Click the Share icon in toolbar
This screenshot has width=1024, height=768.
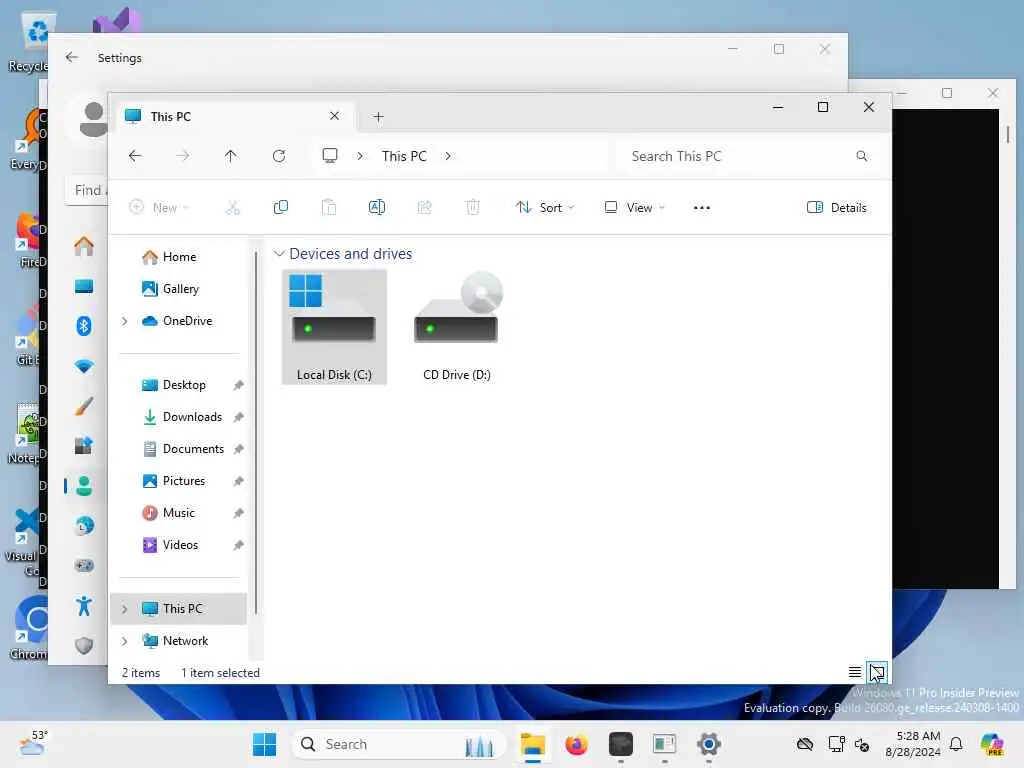point(424,208)
